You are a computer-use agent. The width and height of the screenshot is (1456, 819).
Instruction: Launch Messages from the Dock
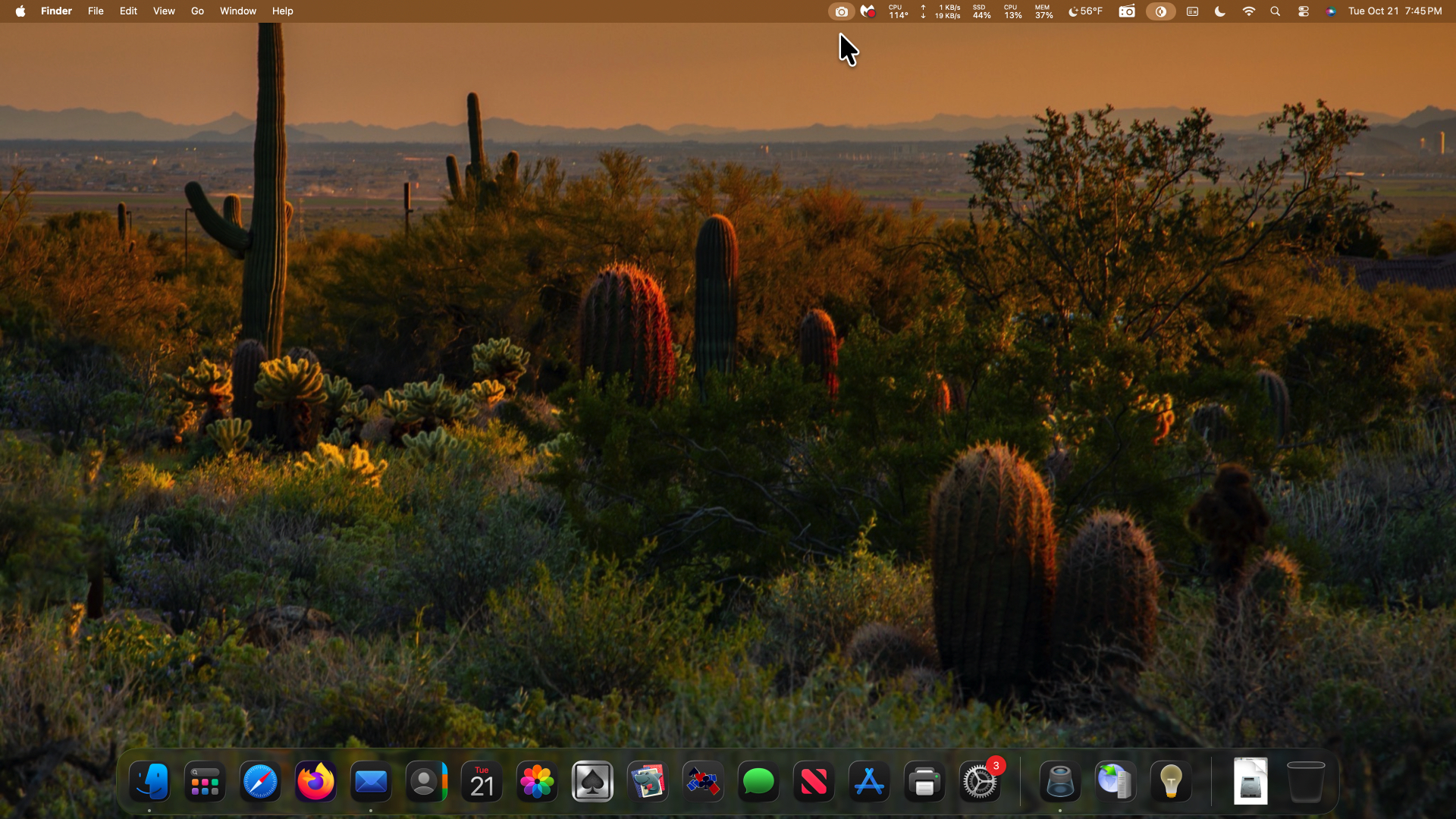(758, 782)
